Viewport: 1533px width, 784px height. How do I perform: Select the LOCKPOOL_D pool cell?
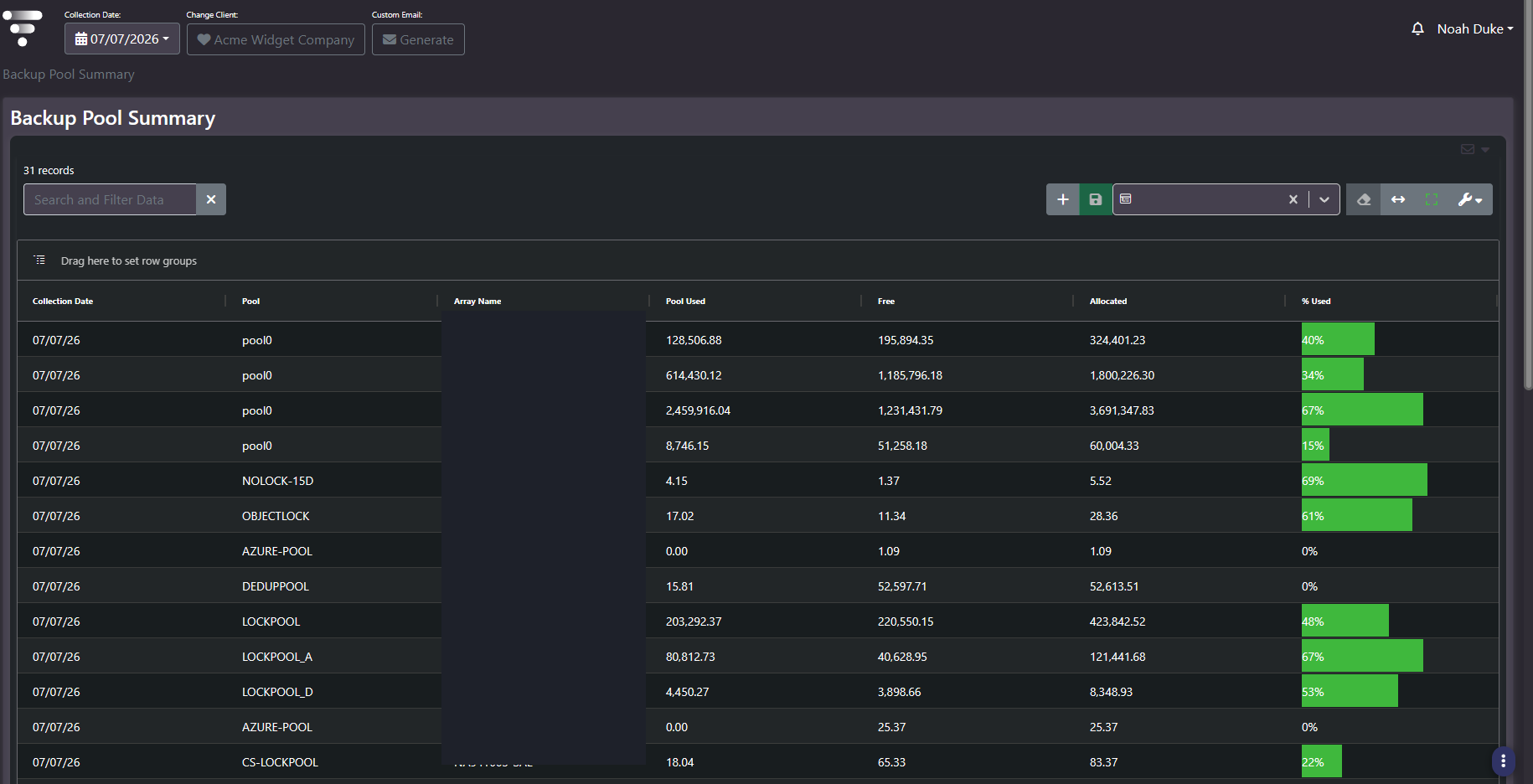[277, 692]
